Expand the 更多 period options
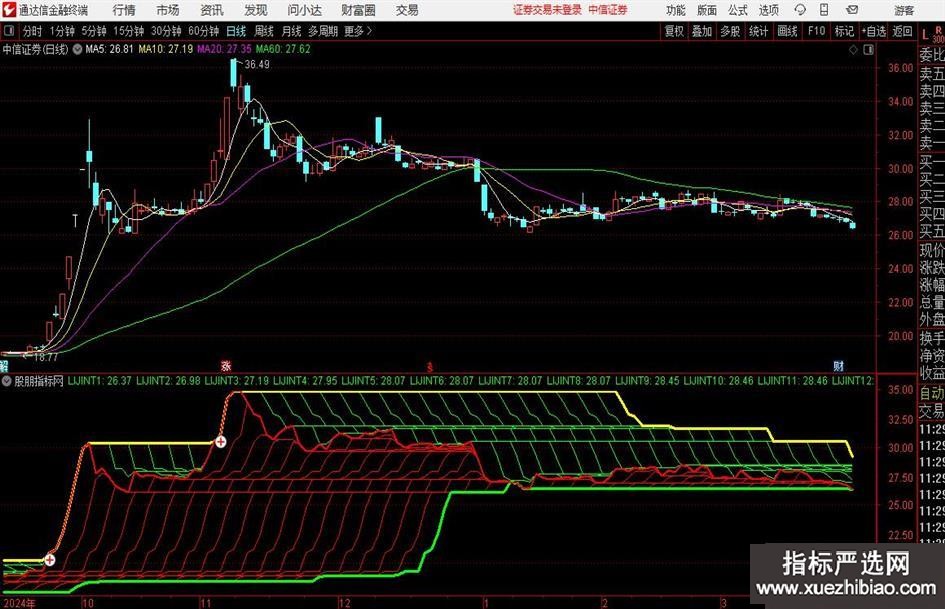945x609 pixels. pos(358,31)
